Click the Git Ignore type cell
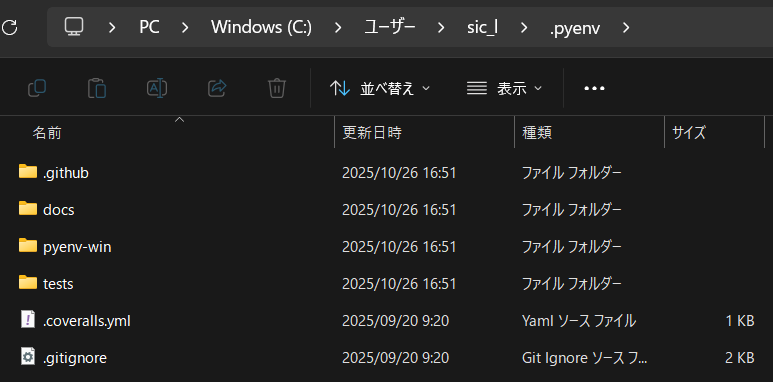773x382 pixels. pyautogui.click(x=584, y=358)
